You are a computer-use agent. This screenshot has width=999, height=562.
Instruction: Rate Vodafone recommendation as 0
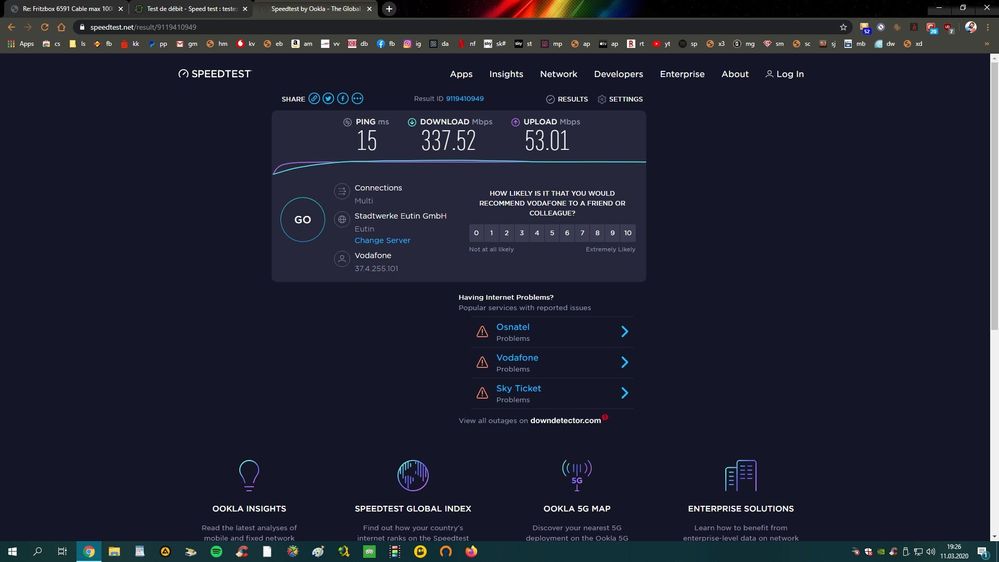click(476, 233)
